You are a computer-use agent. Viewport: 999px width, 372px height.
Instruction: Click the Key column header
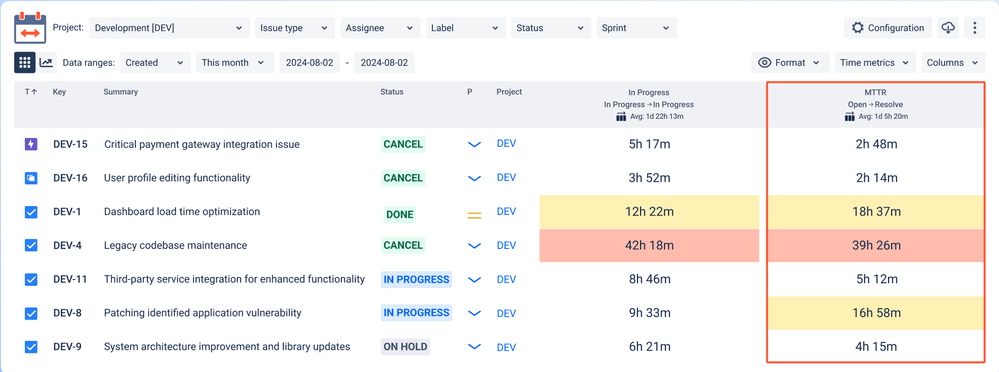click(59, 92)
